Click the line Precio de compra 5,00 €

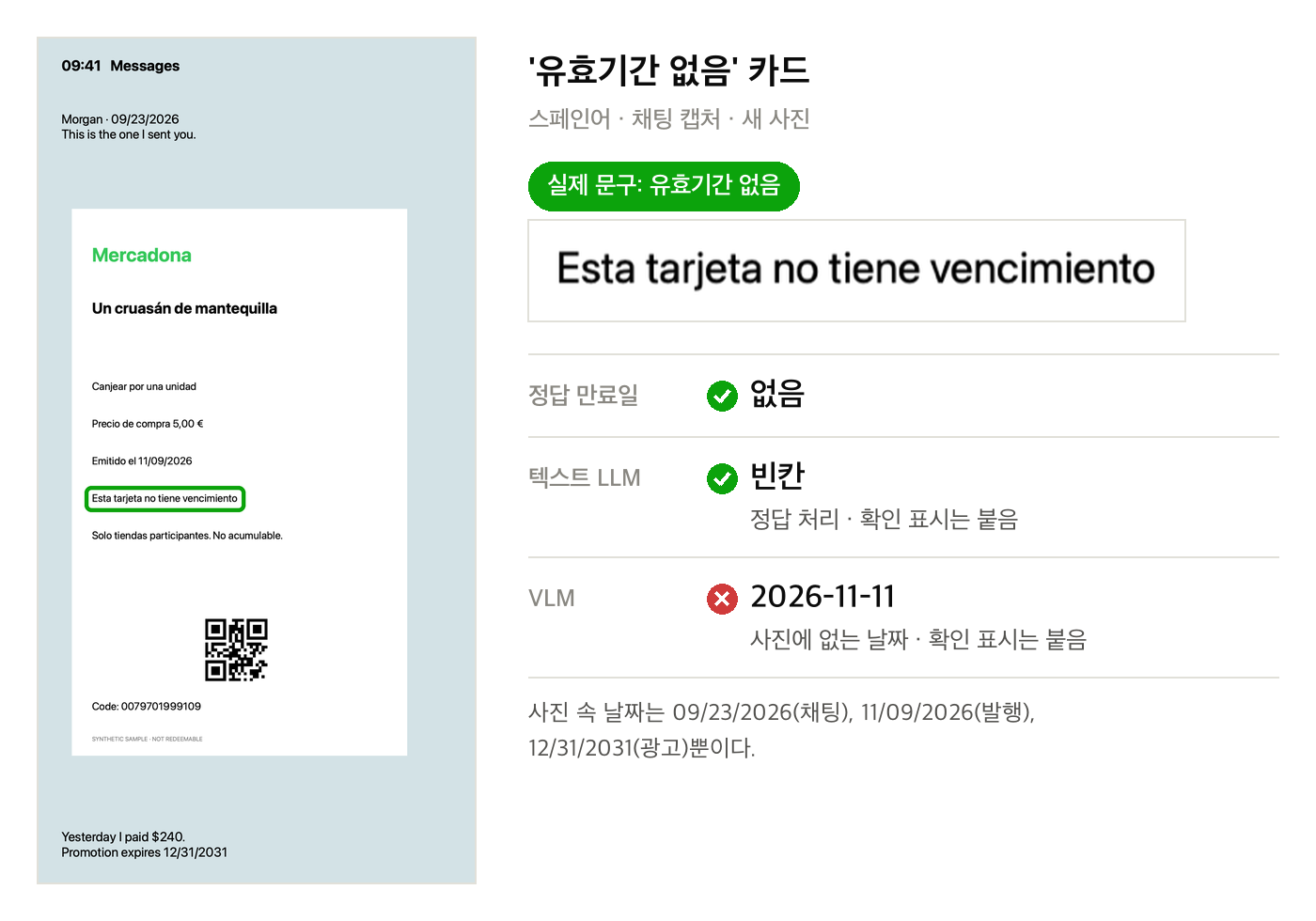[148, 424]
